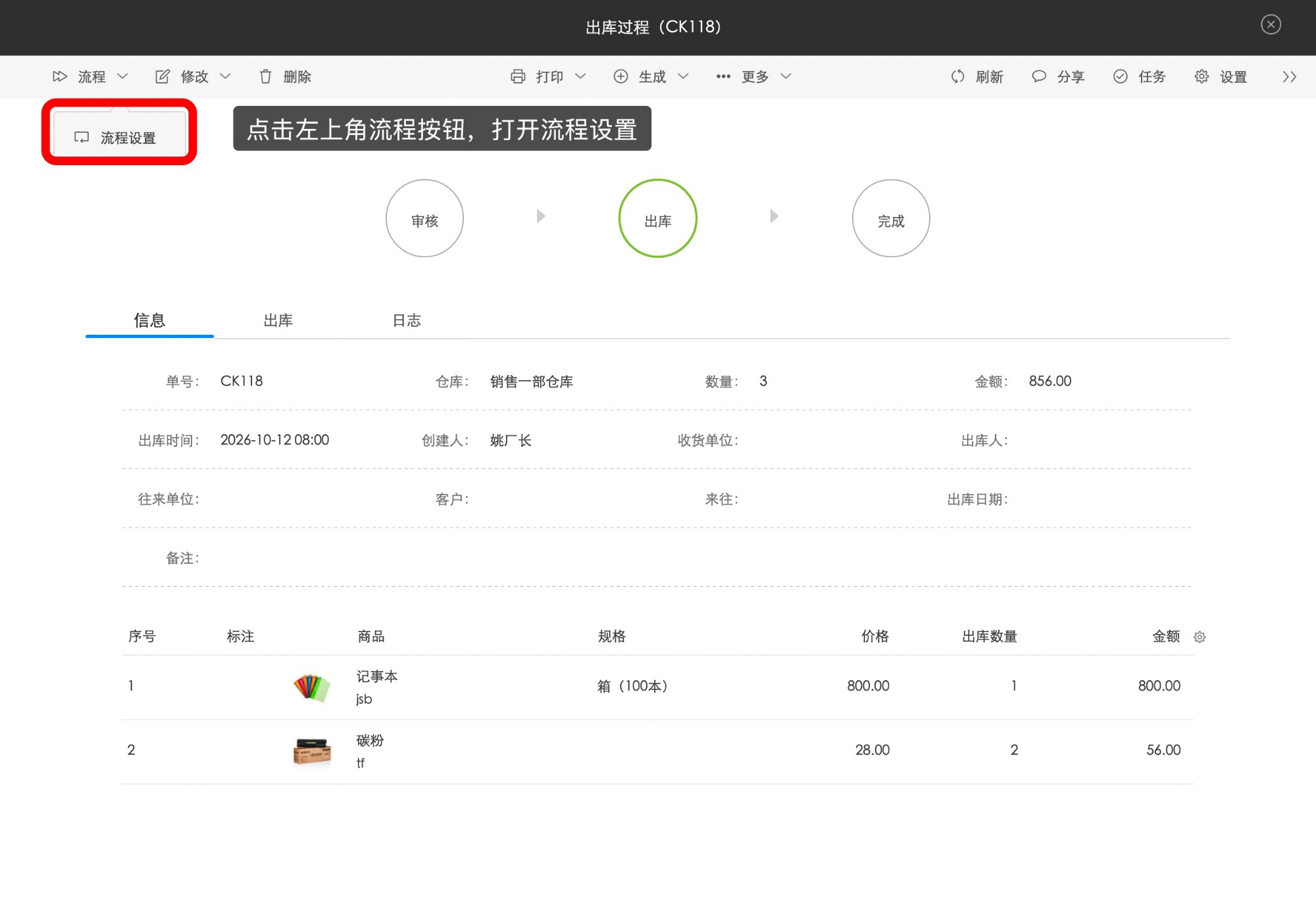Screen dimensions: 1316x909
Task: Expand the 生成 dropdown chevron
Action: coord(683,76)
